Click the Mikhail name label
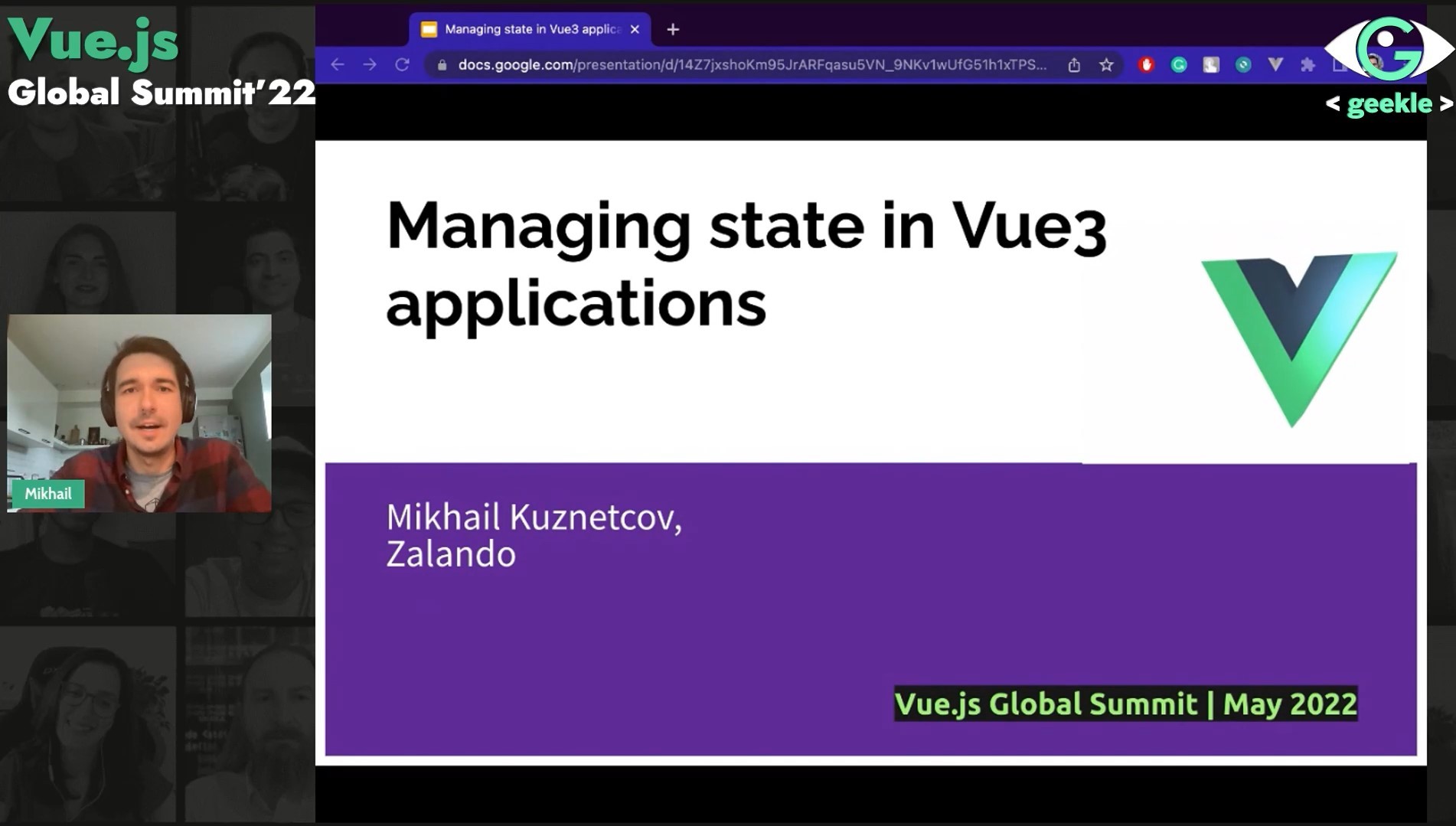 [x=47, y=494]
